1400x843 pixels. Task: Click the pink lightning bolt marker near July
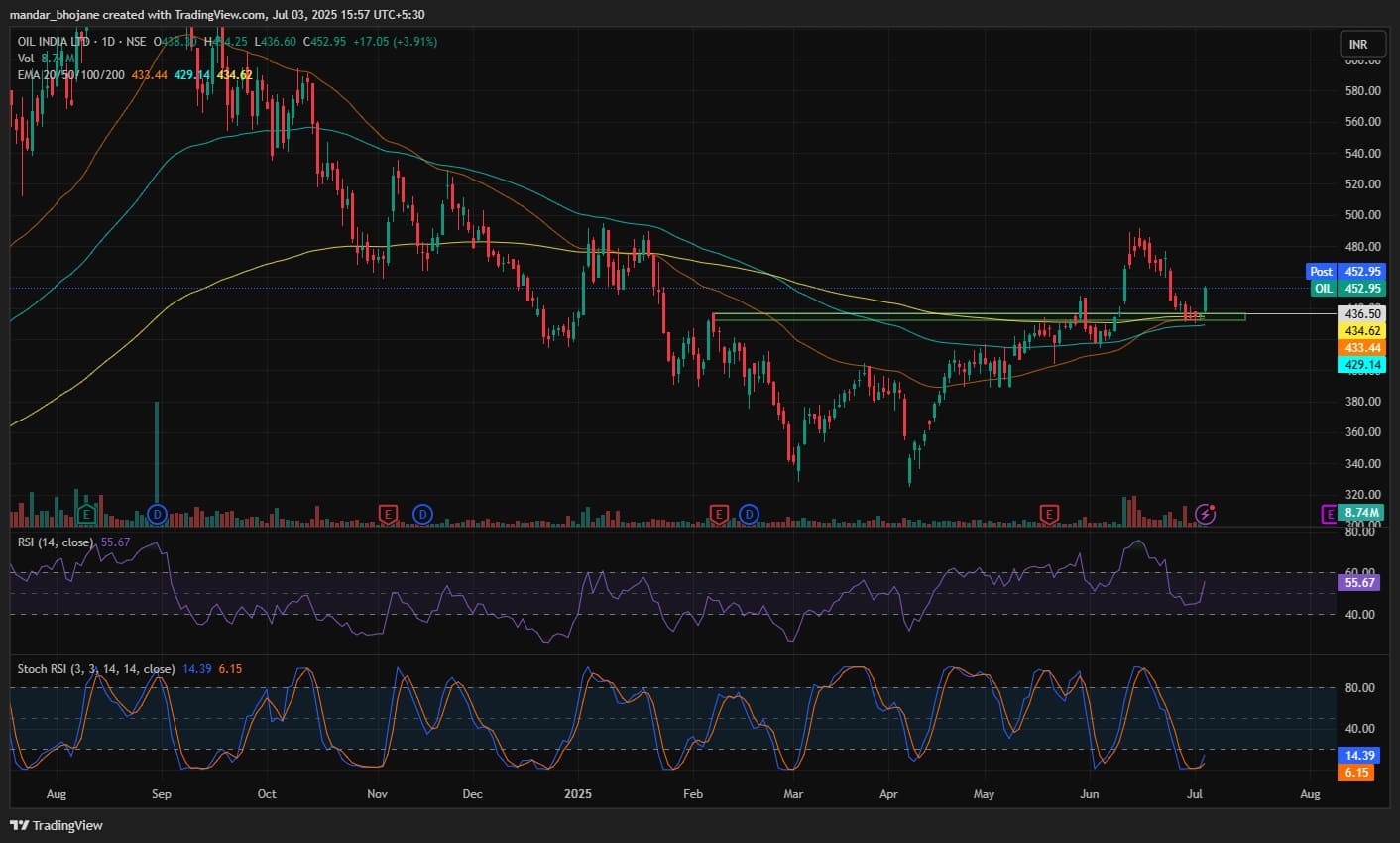[x=1206, y=514]
